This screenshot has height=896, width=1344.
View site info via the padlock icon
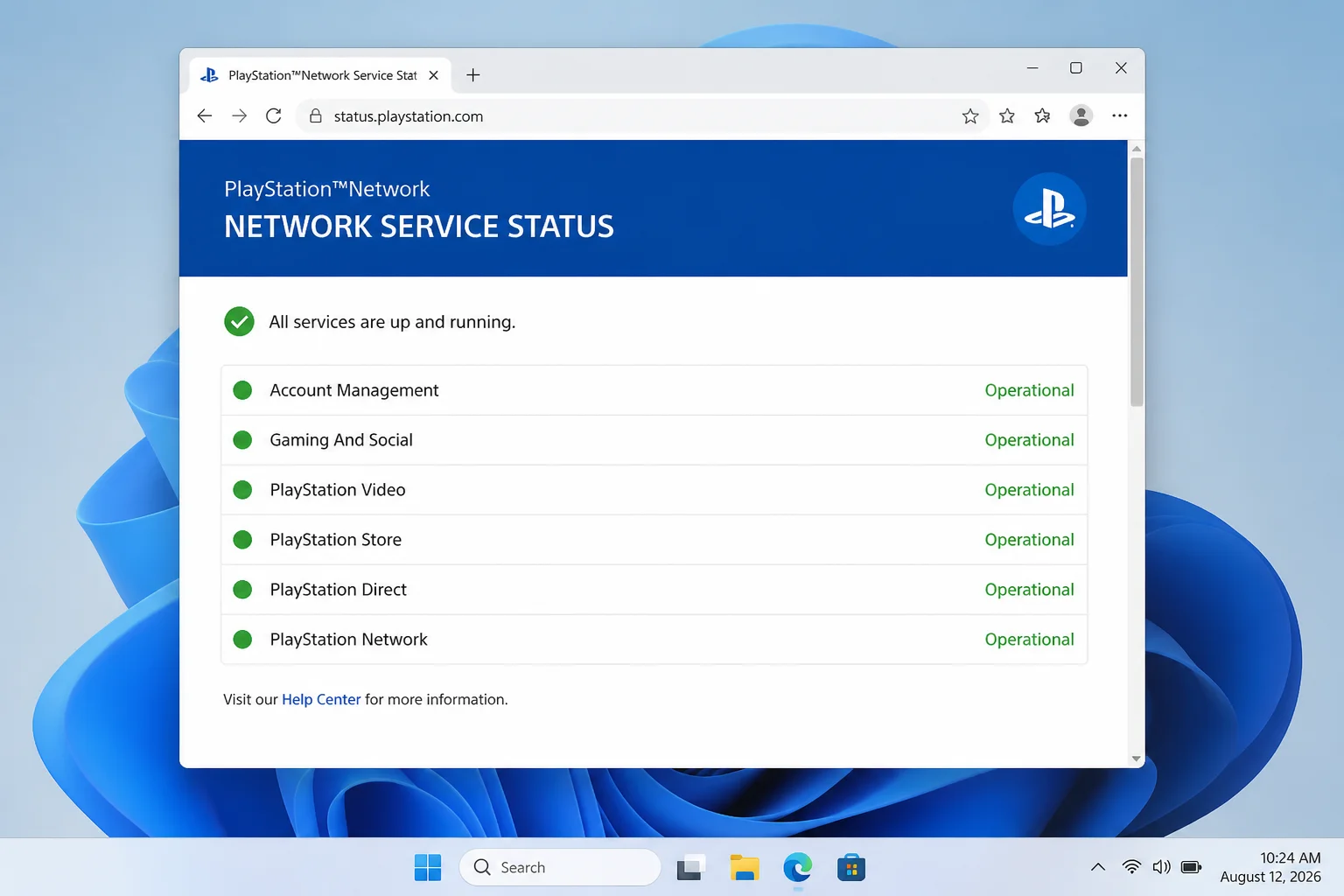tap(316, 115)
